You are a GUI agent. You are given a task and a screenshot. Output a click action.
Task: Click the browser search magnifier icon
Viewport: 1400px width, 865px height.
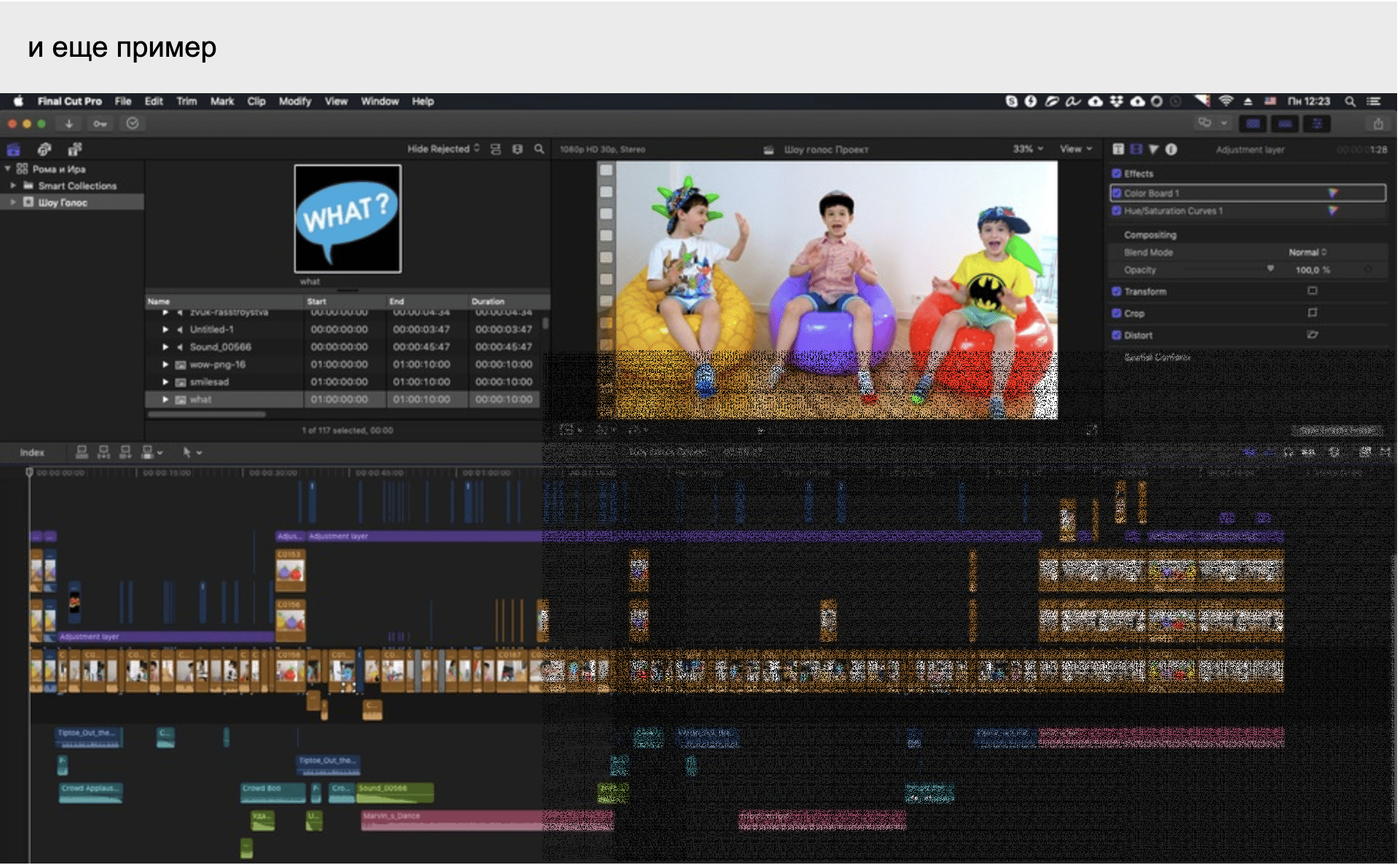pos(539,149)
